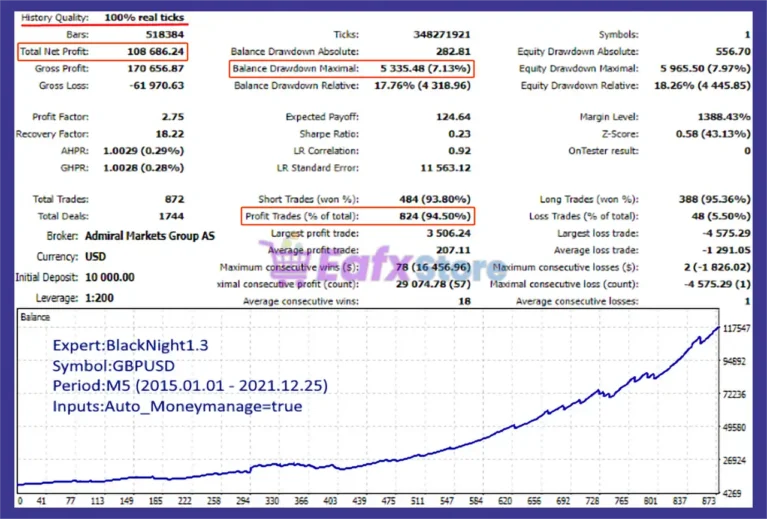Click the Recovery Factor value 18.22
Image resolution: width=767 pixels, height=519 pixels.
(167, 133)
